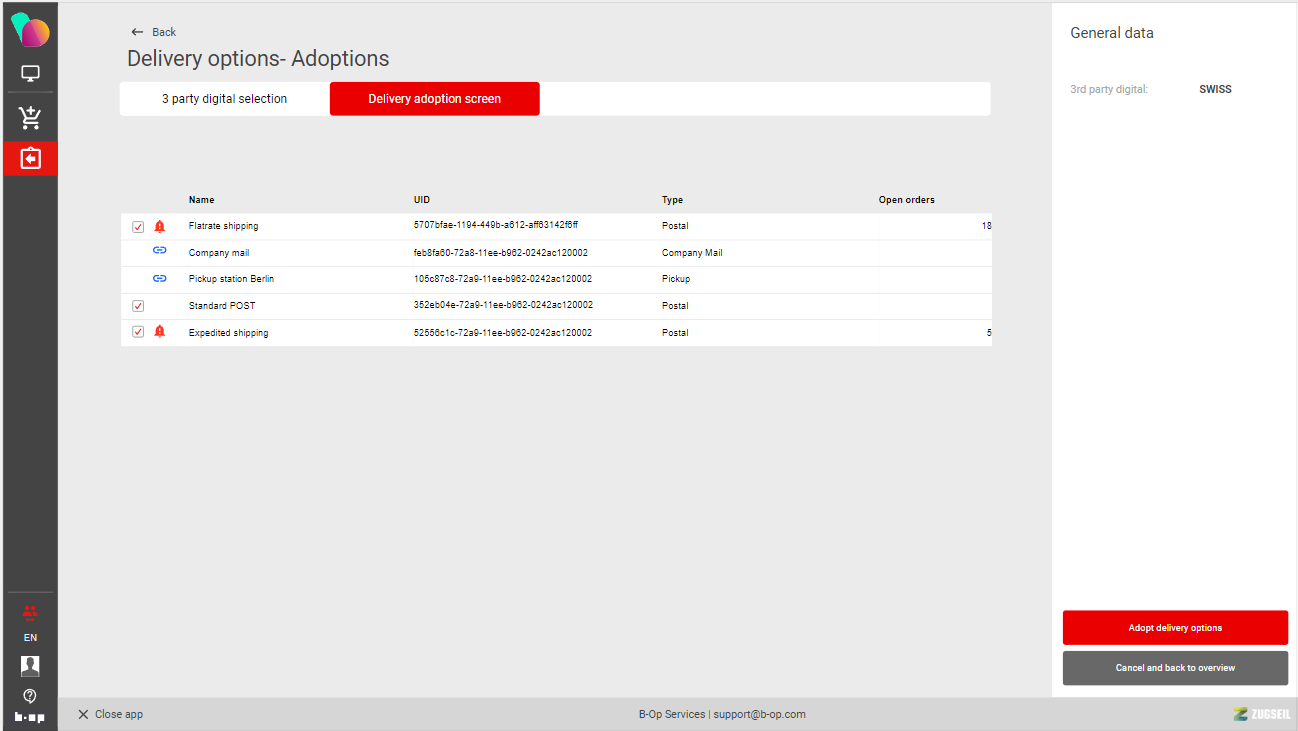Click the link icon for Pickup station Berlin
The height and width of the screenshot is (731, 1298).
159,279
